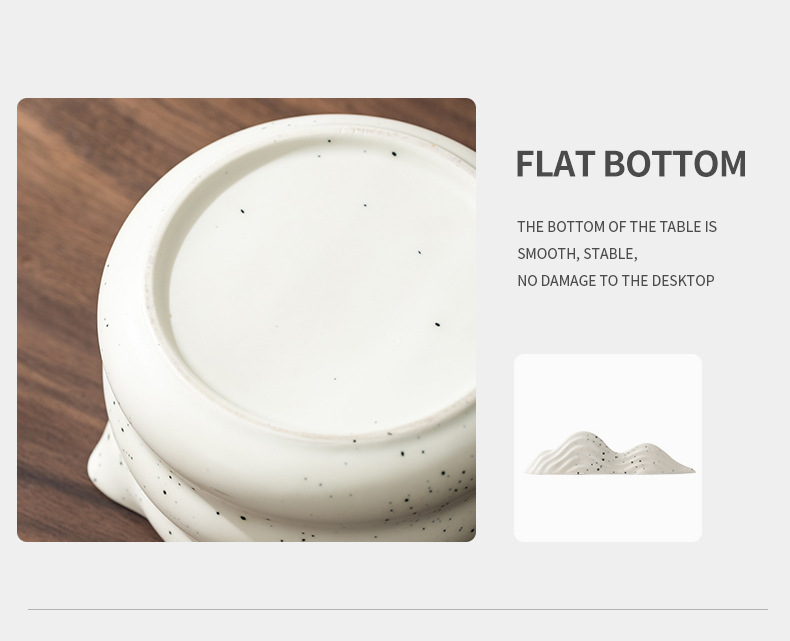Click the white card background above mountain
Screen dimensions: 790x641
coord(608,391)
